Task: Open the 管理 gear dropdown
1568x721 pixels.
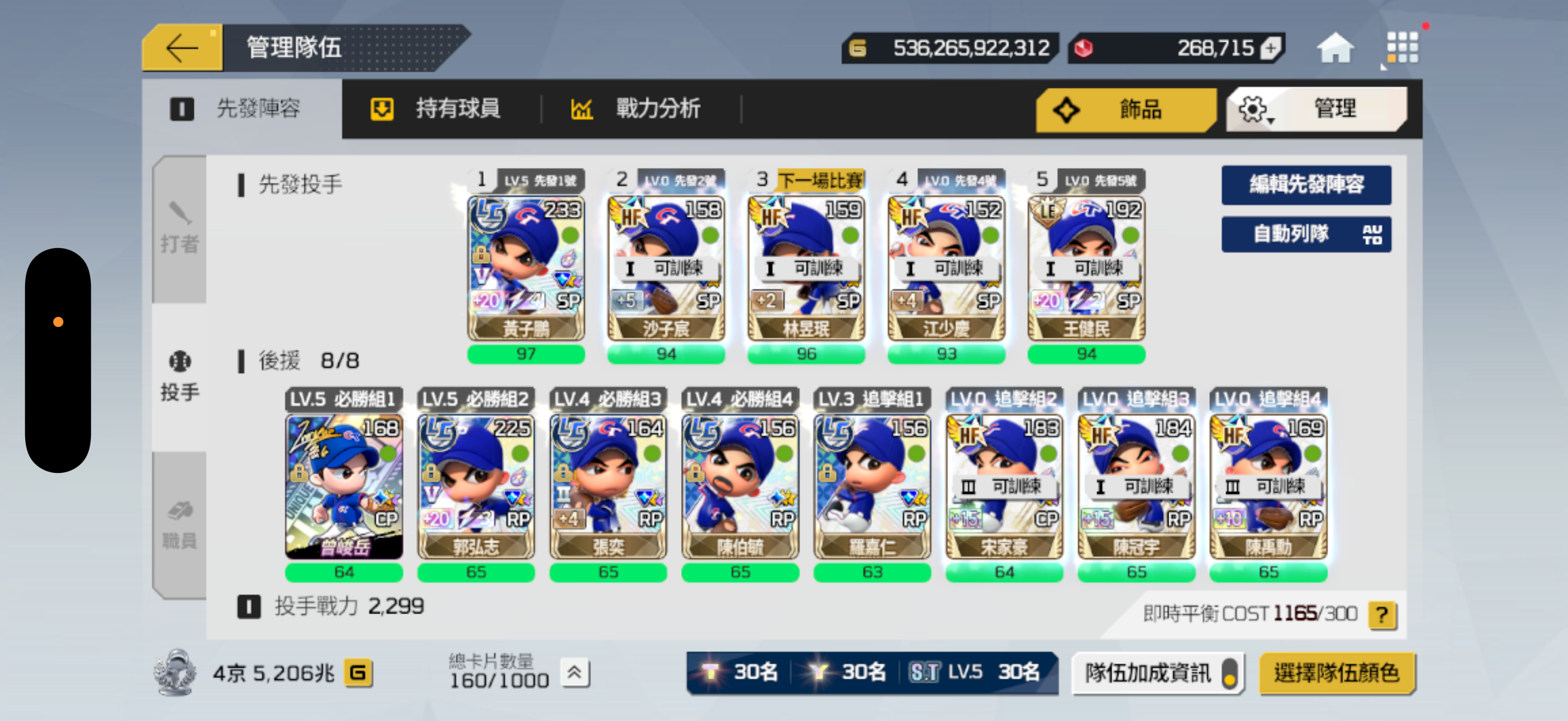Action: [x=1316, y=109]
